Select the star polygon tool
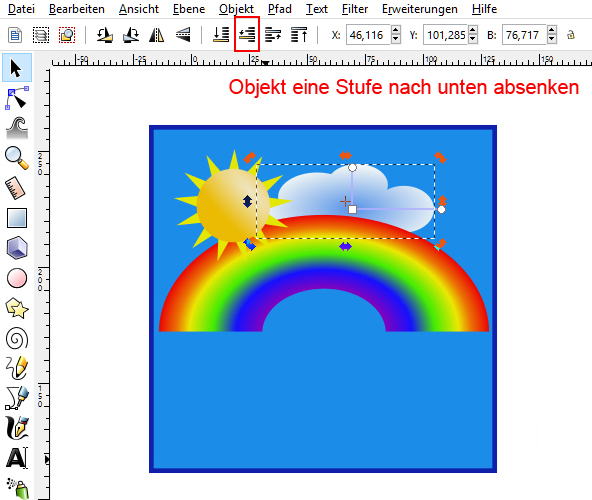 pyautogui.click(x=17, y=308)
